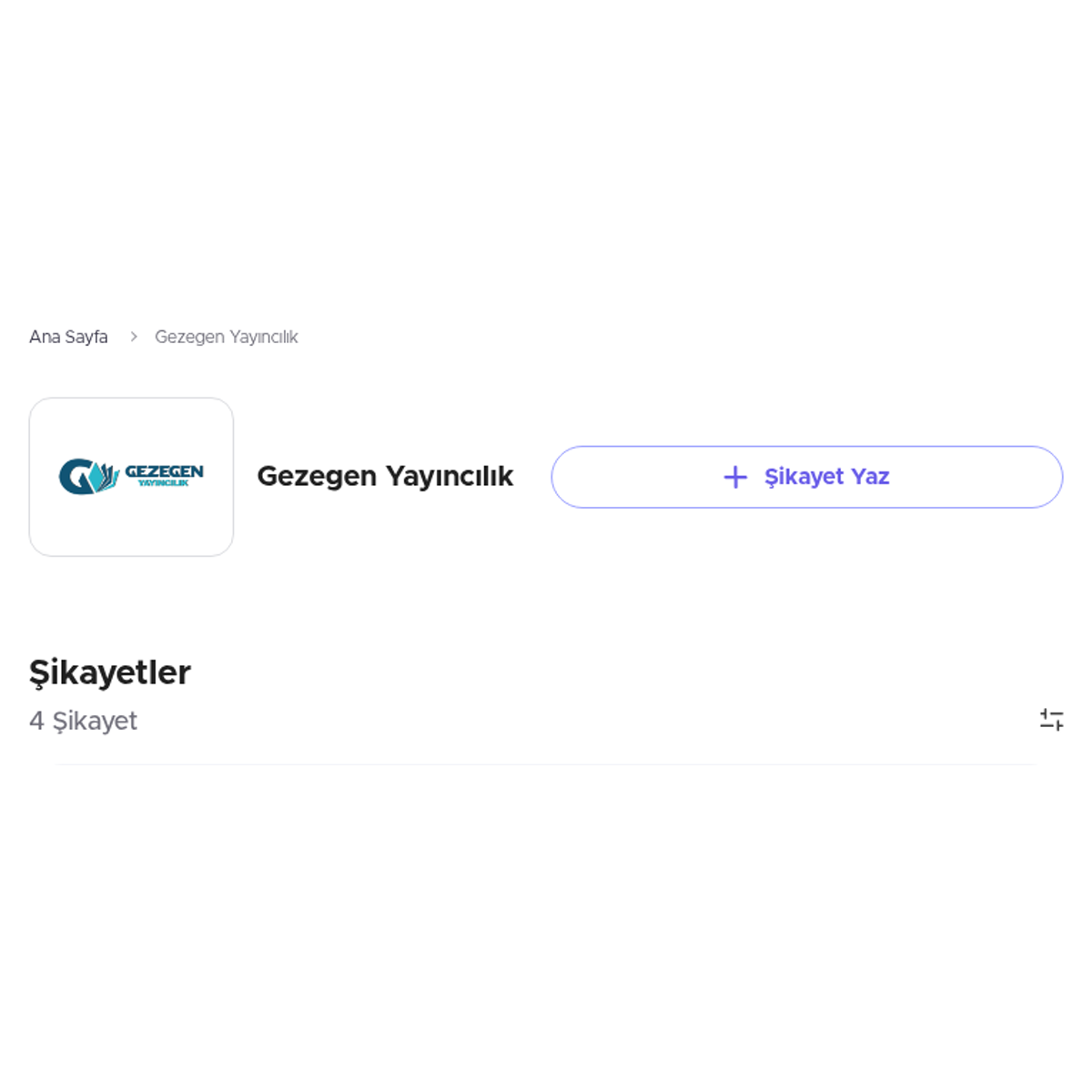Click the YAYINCILIK subtitle in the logo
Image resolution: width=1092 pixels, height=1092 pixels.
[163, 483]
